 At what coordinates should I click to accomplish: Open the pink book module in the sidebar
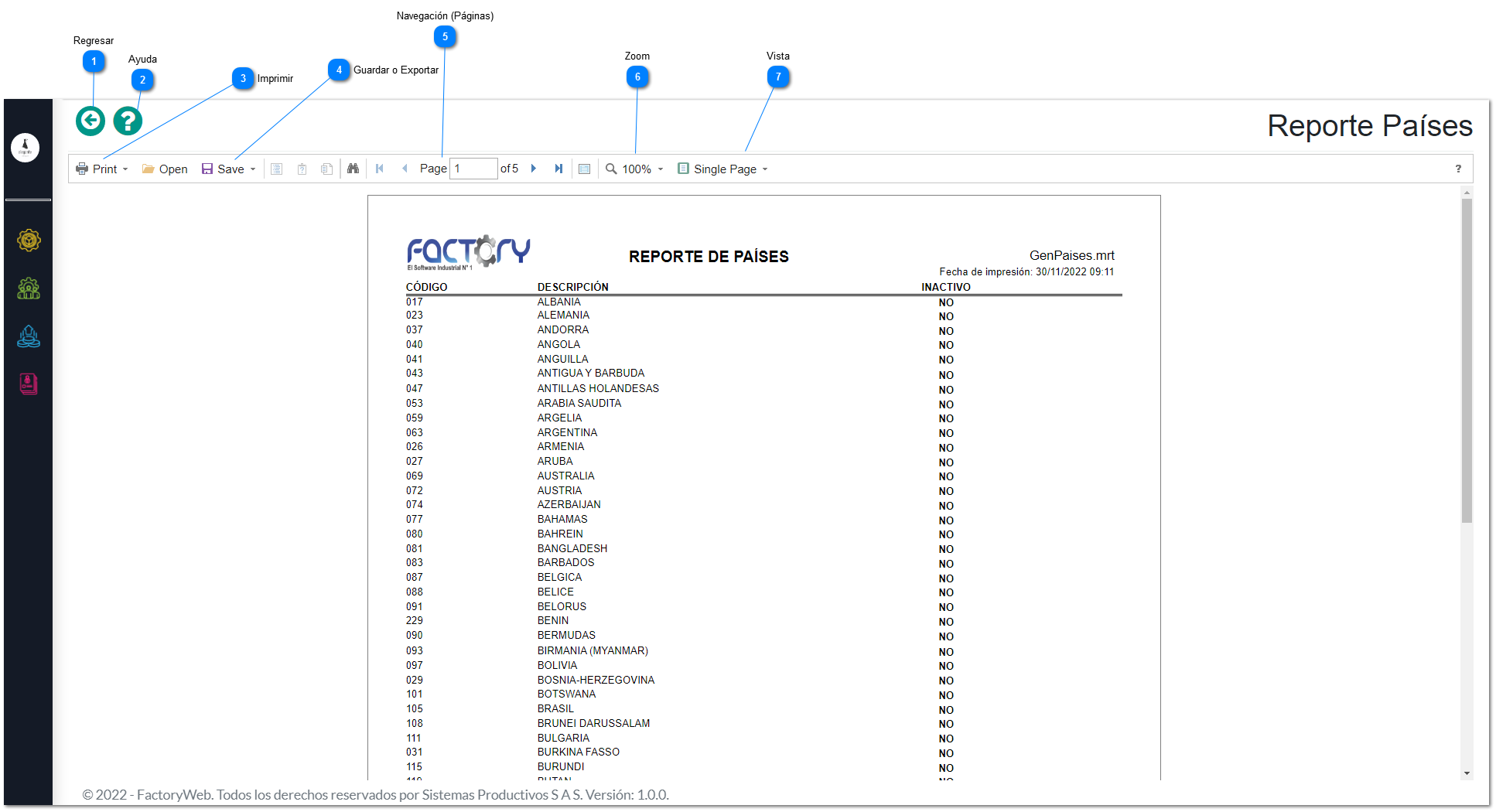click(x=29, y=384)
